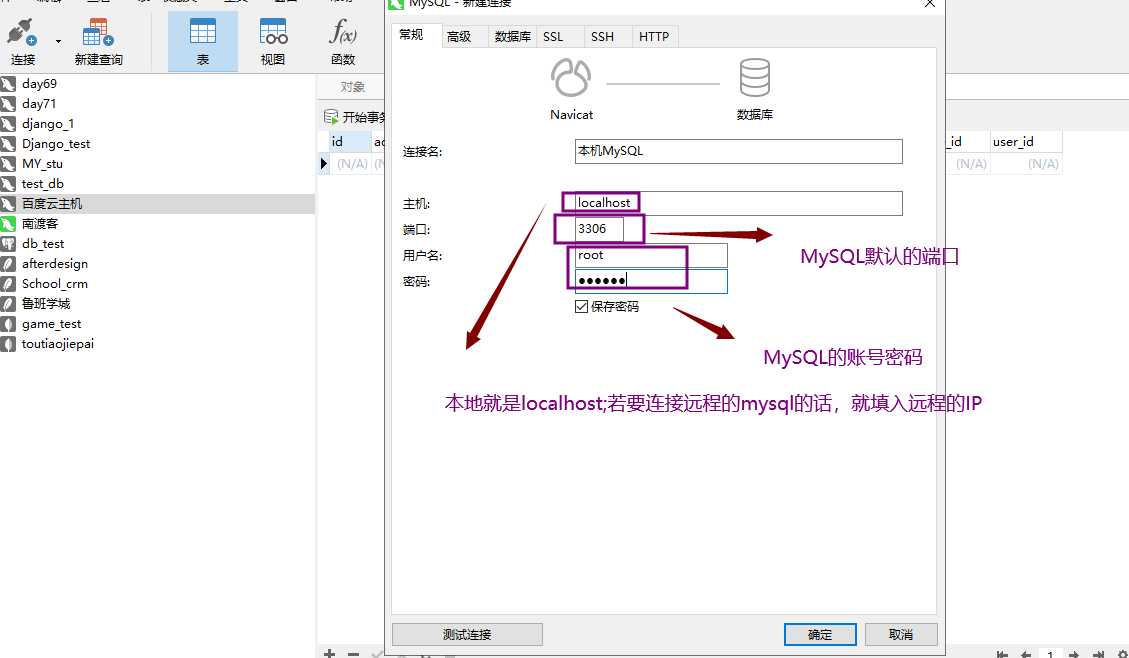Click the user_id column header
This screenshot has width=1129, height=658.
1025,142
